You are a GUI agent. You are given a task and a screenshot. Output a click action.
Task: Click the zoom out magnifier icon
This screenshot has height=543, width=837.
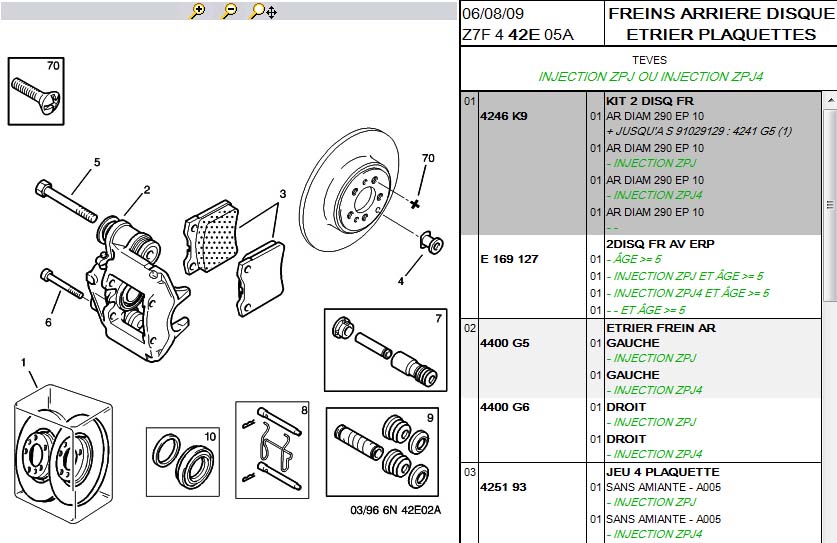click(x=230, y=11)
